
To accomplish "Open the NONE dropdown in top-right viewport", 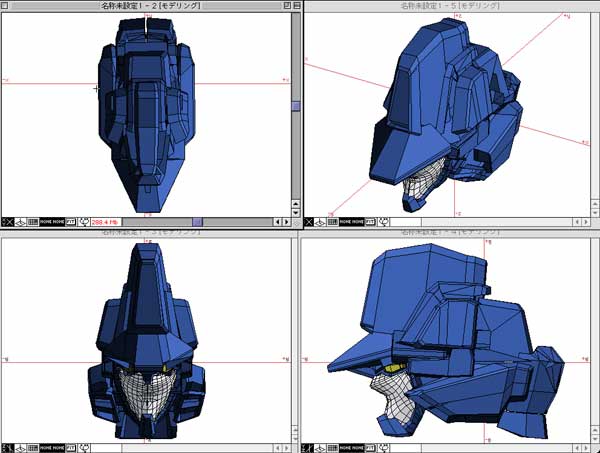I will [x=345, y=221].
